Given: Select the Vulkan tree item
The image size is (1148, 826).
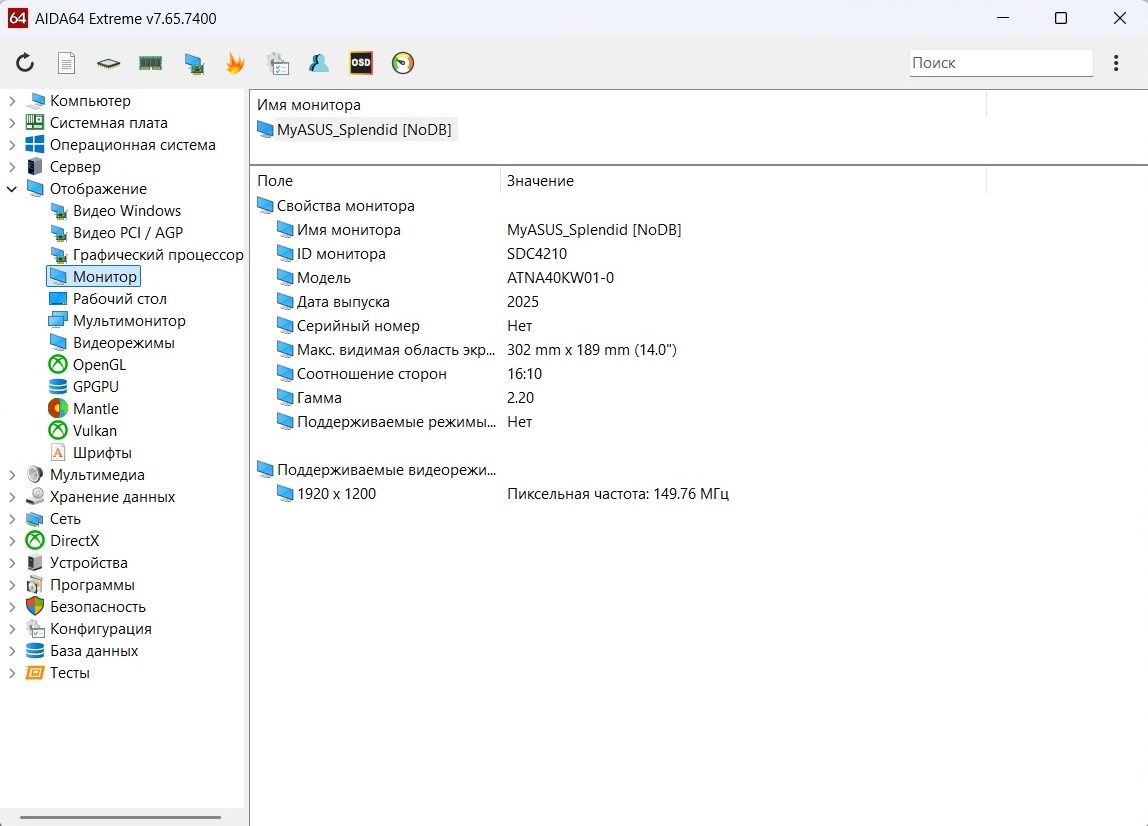Looking at the screenshot, I should [x=94, y=431].
